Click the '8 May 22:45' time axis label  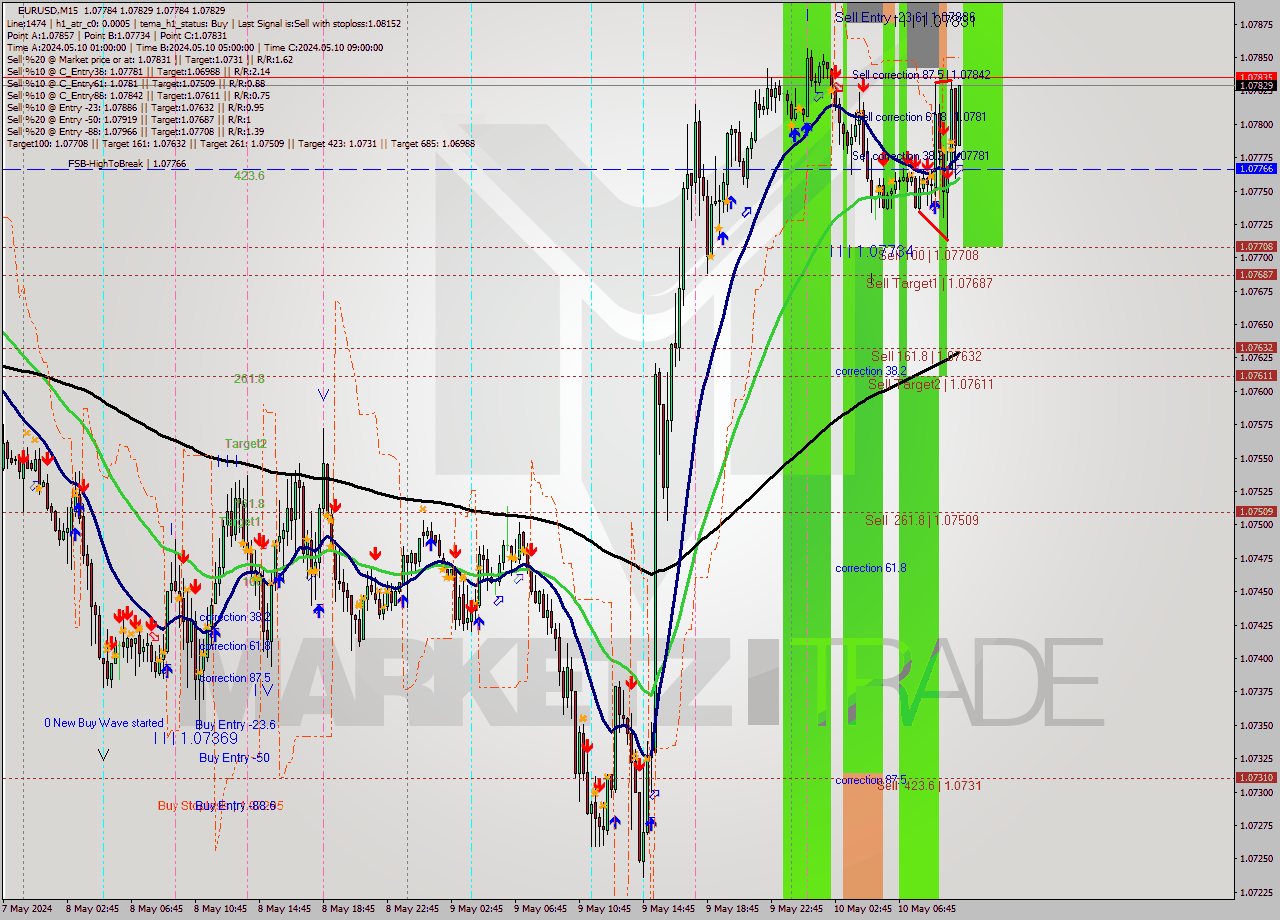point(411,909)
